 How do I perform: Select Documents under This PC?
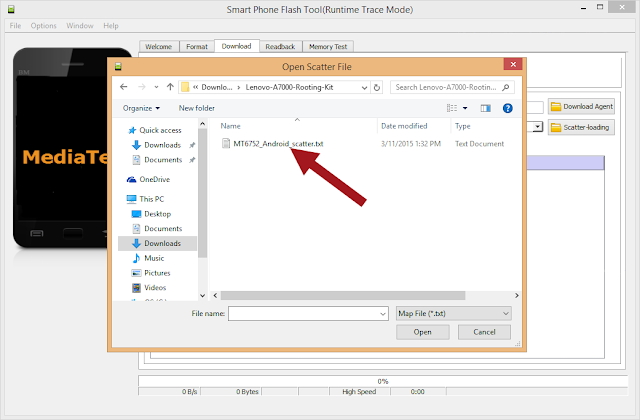pos(163,229)
